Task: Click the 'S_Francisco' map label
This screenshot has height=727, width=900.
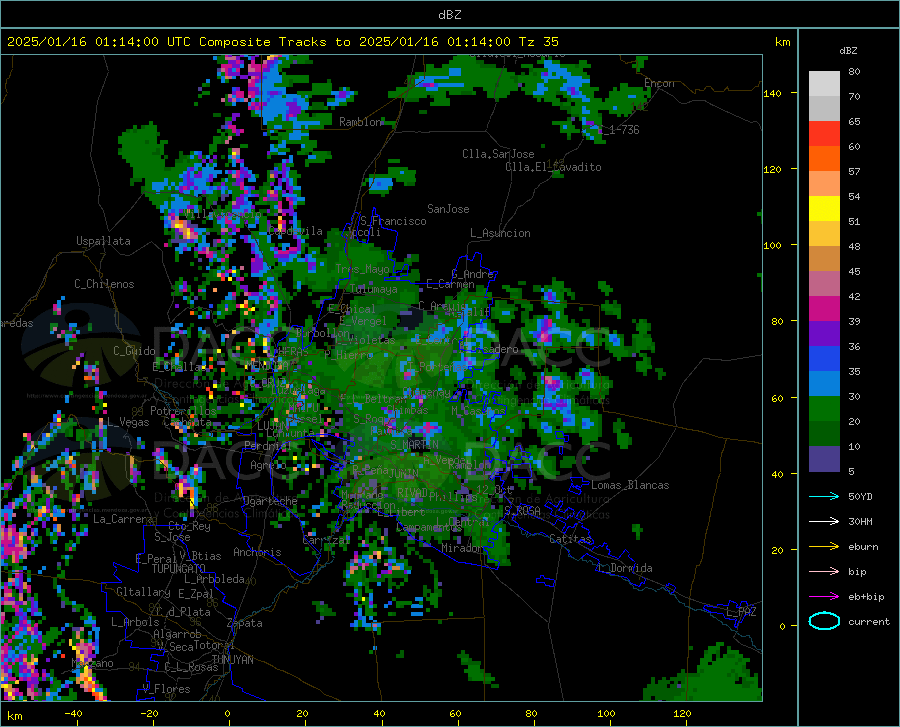Action: point(393,221)
